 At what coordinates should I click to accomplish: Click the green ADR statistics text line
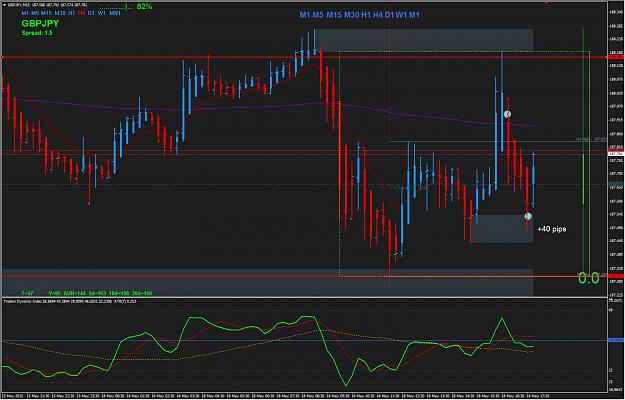click(87, 293)
